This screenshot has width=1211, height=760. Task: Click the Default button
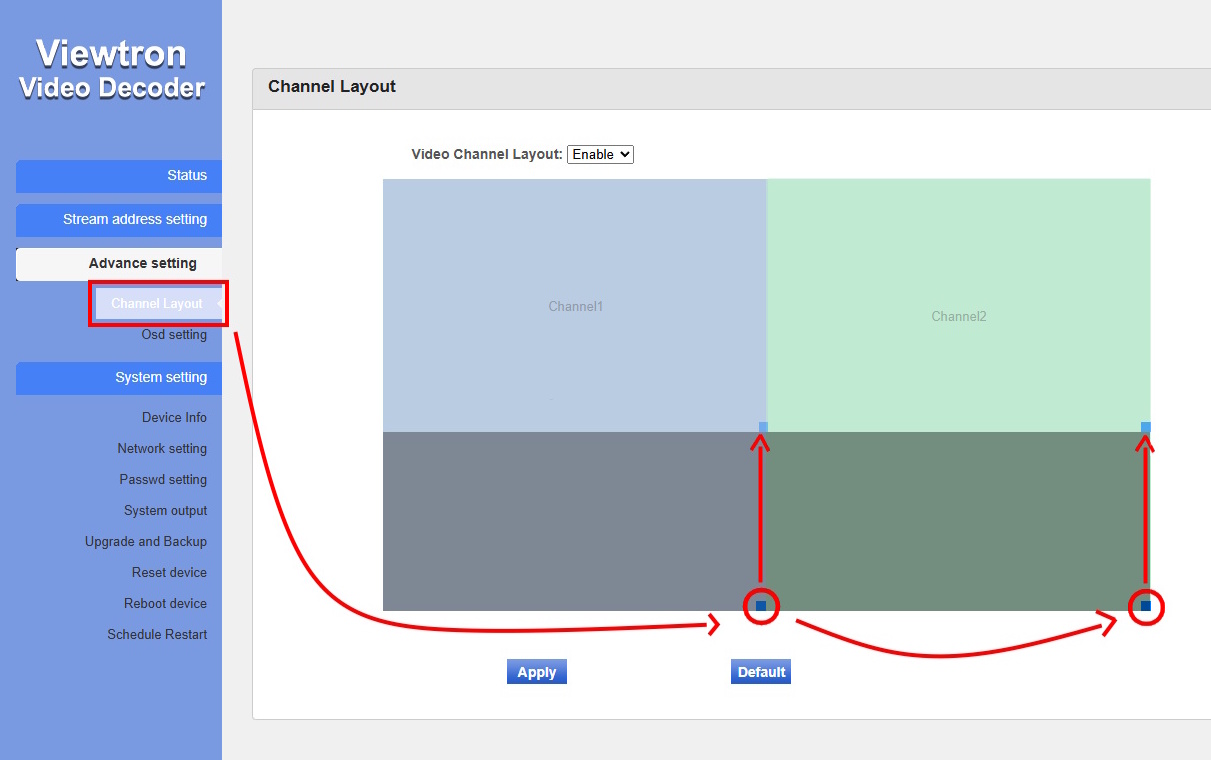coord(761,672)
